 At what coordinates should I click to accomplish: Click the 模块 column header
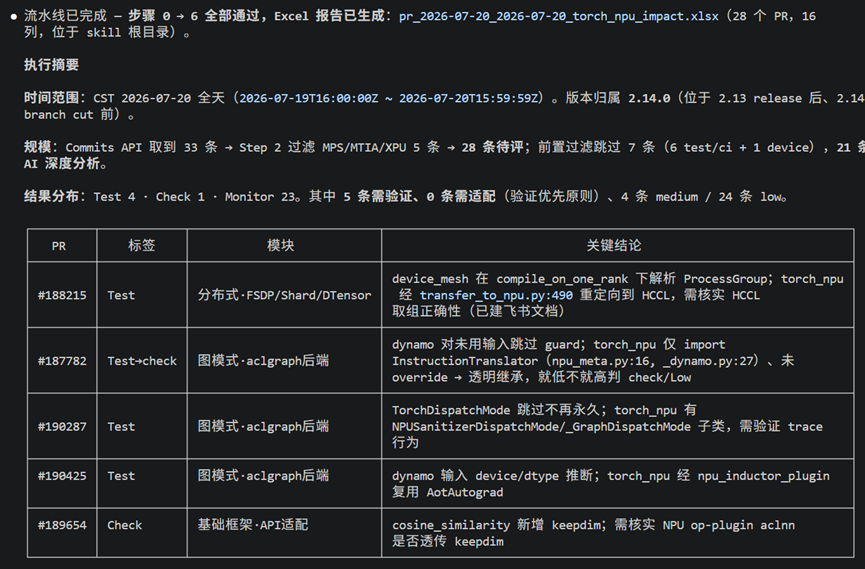click(x=281, y=245)
